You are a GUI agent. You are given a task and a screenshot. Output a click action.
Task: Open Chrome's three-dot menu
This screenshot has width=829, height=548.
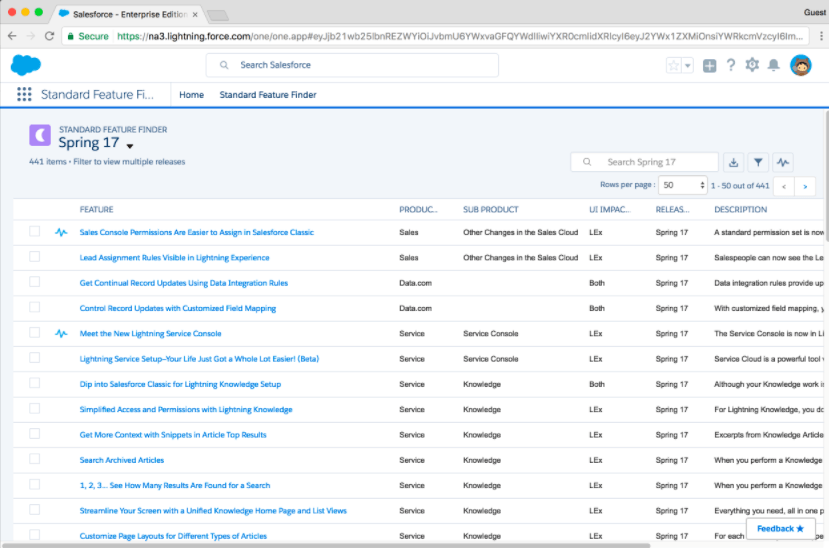[821, 36]
